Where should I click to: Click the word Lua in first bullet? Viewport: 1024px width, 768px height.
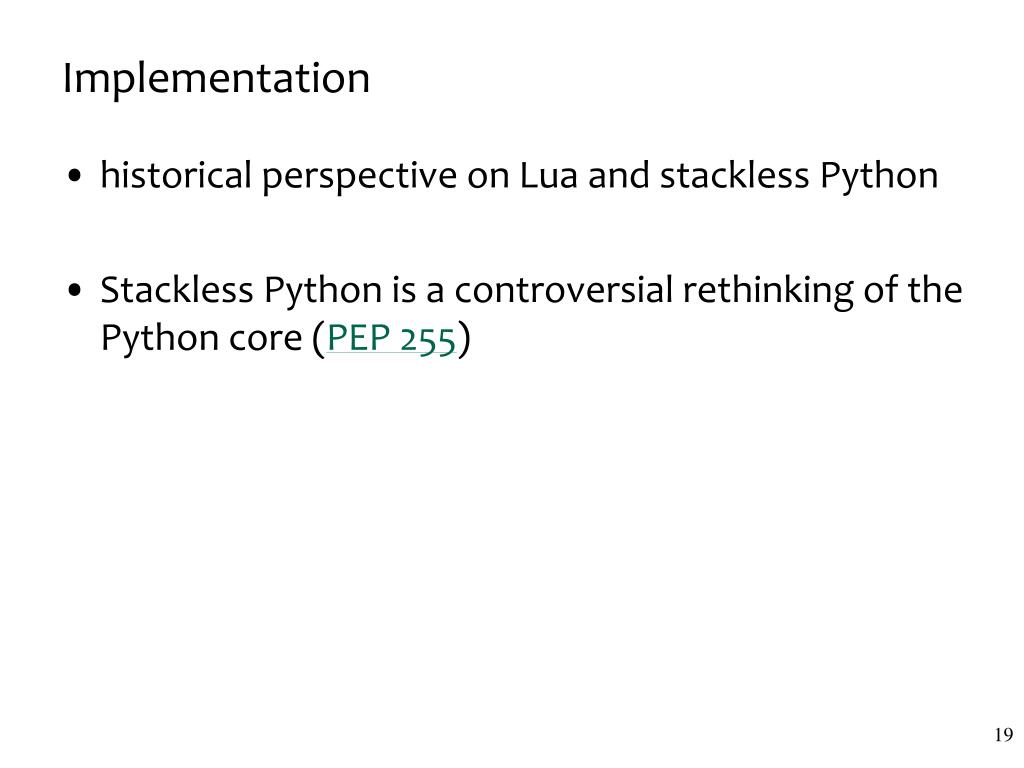[549, 176]
